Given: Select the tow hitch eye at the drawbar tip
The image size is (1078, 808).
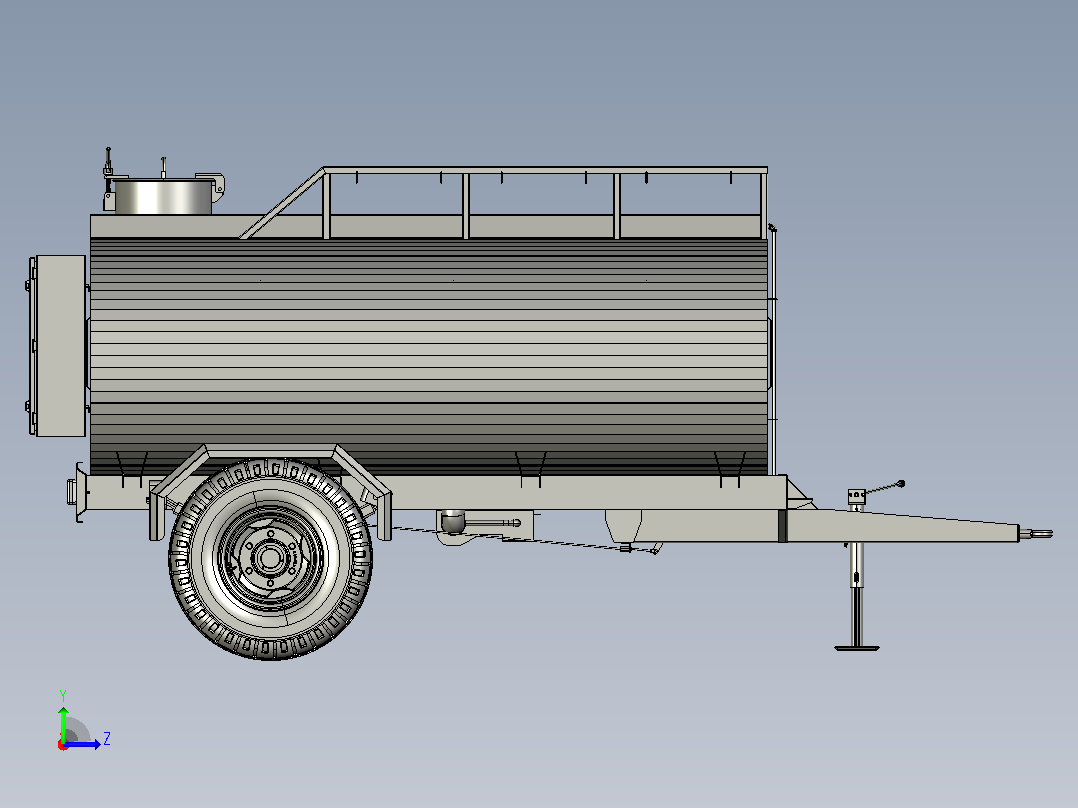Looking at the screenshot, I should coord(1036,534).
